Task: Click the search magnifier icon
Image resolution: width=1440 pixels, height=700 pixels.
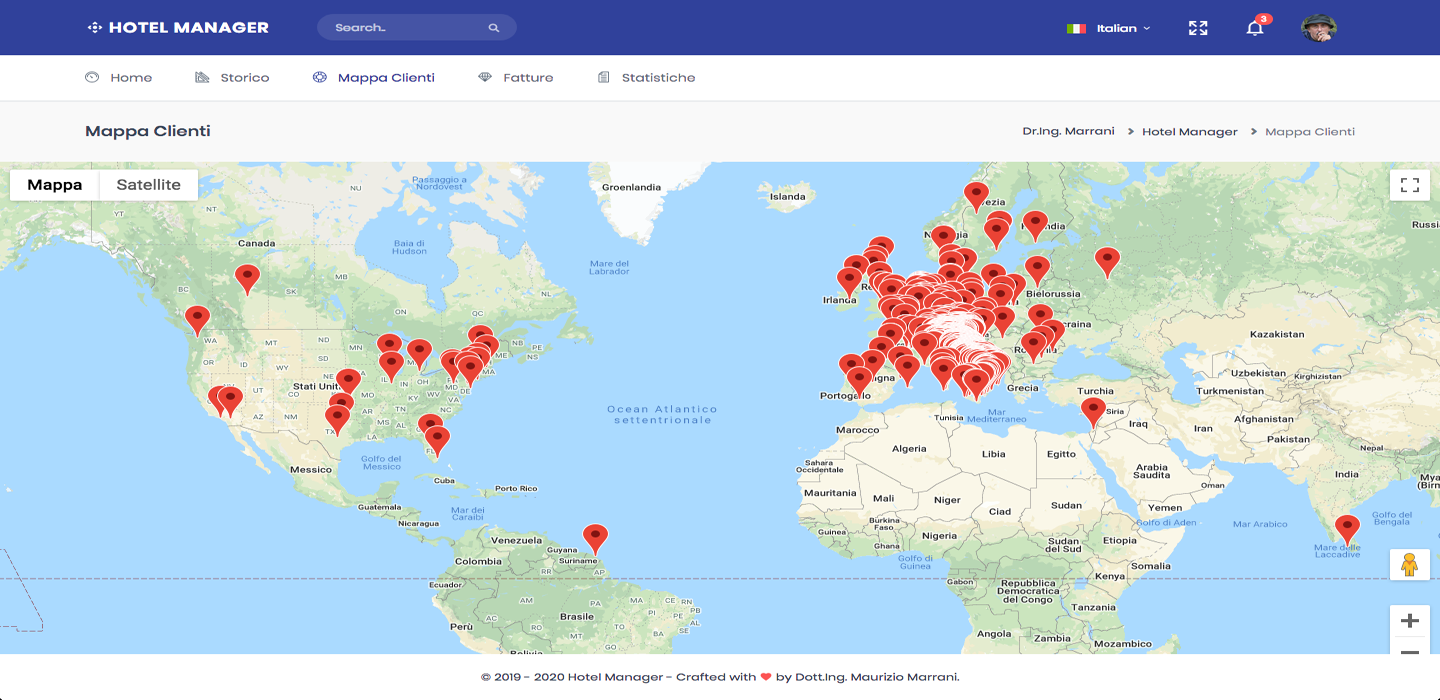Action: pos(494,28)
